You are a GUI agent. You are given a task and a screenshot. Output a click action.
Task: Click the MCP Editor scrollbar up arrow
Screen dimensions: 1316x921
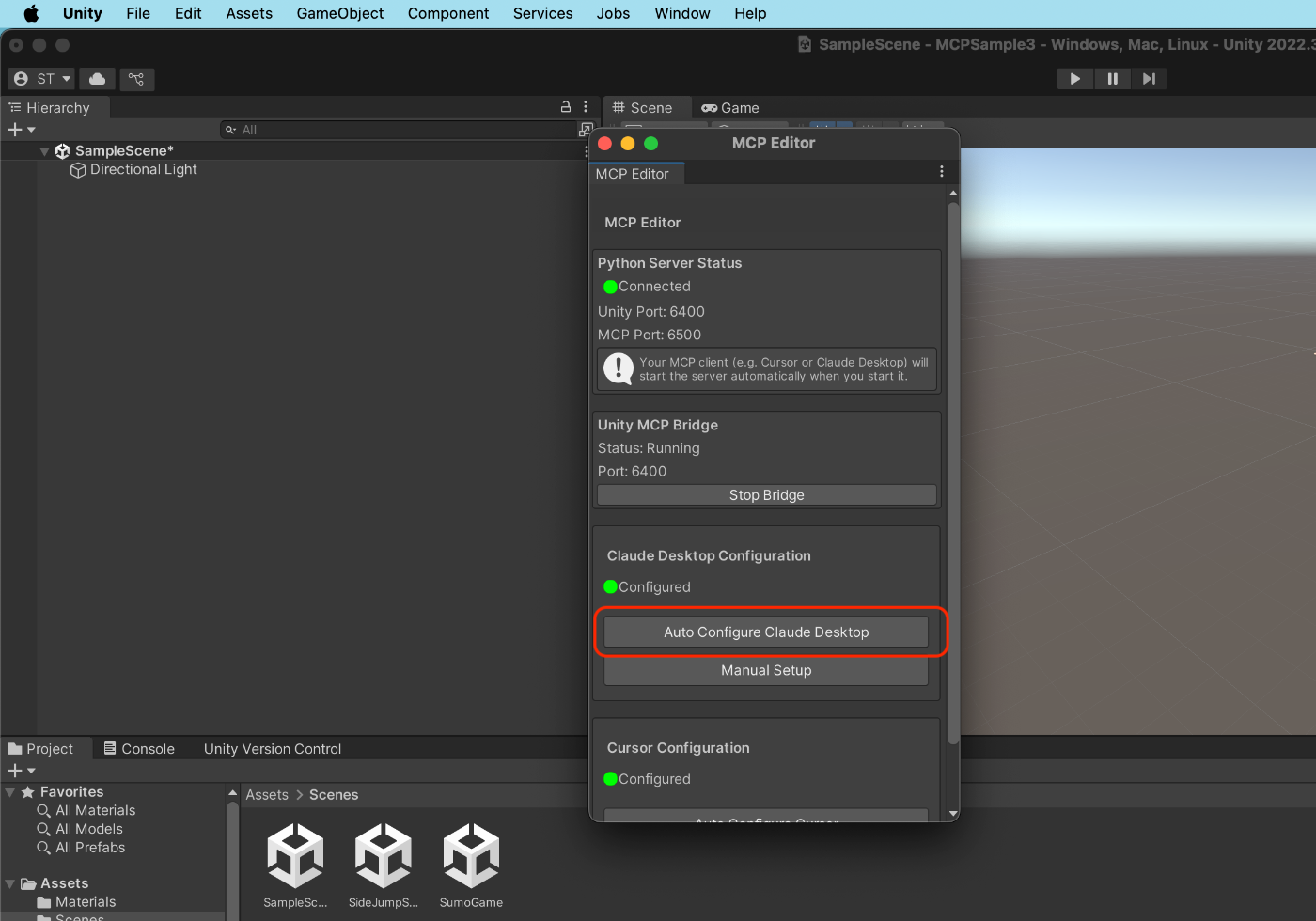click(953, 193)
